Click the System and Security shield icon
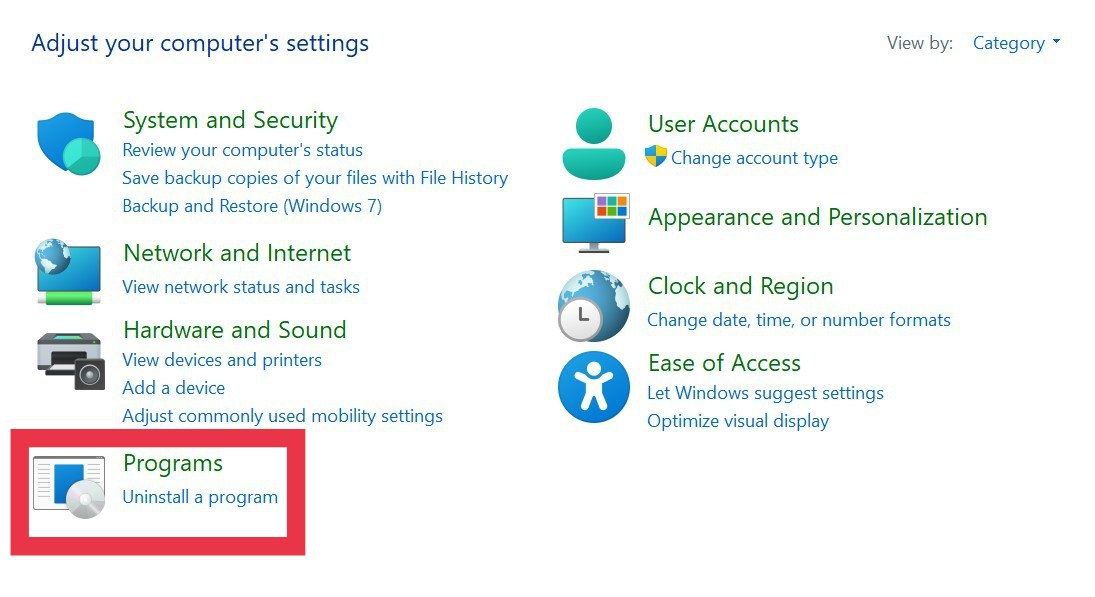This screenshot has width=1095, height=597. click(69, 144)
